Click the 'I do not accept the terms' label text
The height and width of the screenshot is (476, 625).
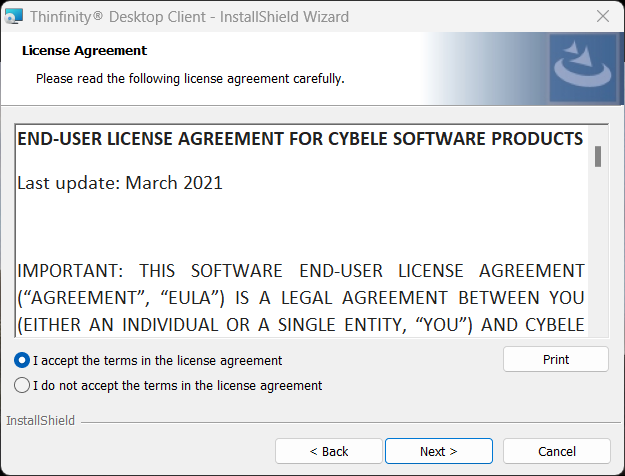(177, 385)
